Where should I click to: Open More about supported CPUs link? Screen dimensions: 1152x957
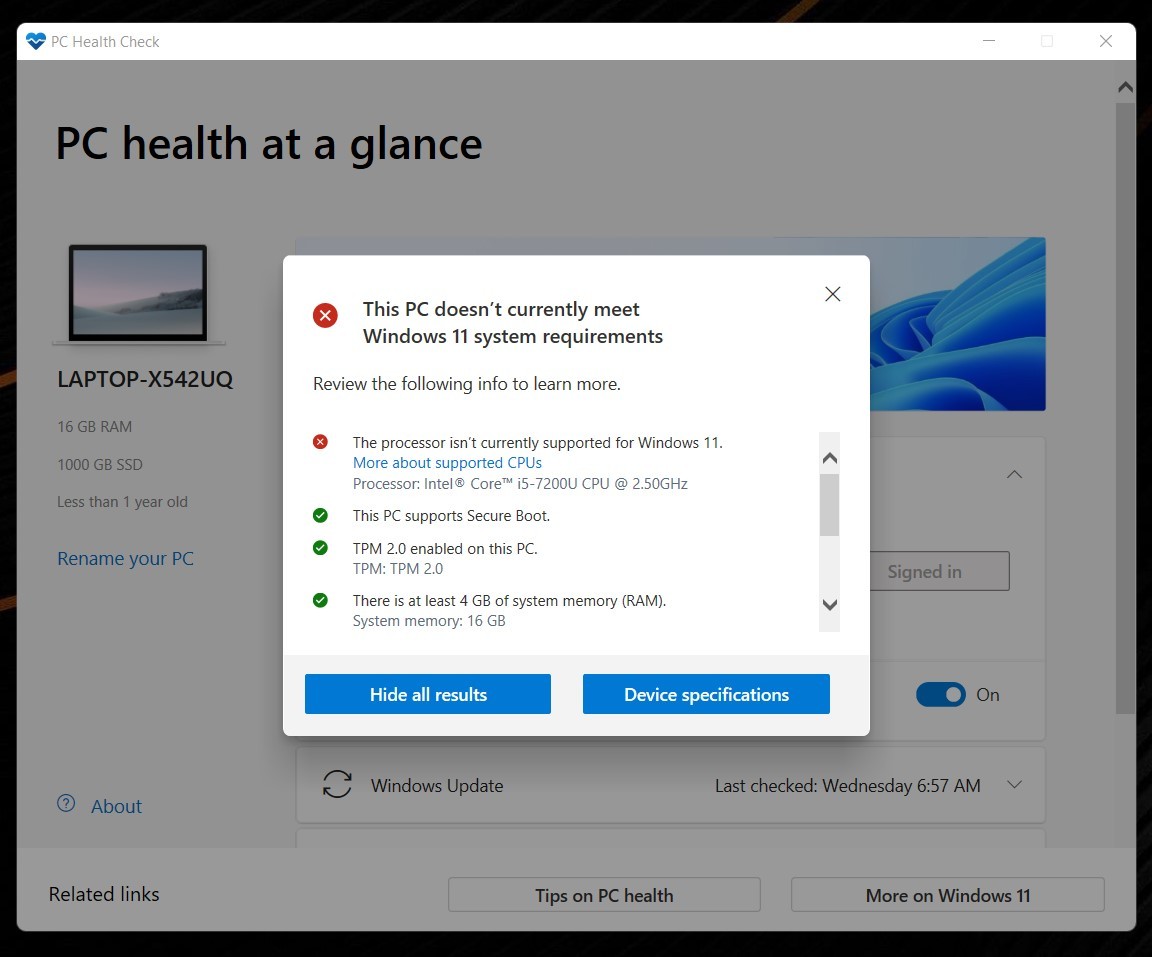pyautogui.click(x=447, y=463)
